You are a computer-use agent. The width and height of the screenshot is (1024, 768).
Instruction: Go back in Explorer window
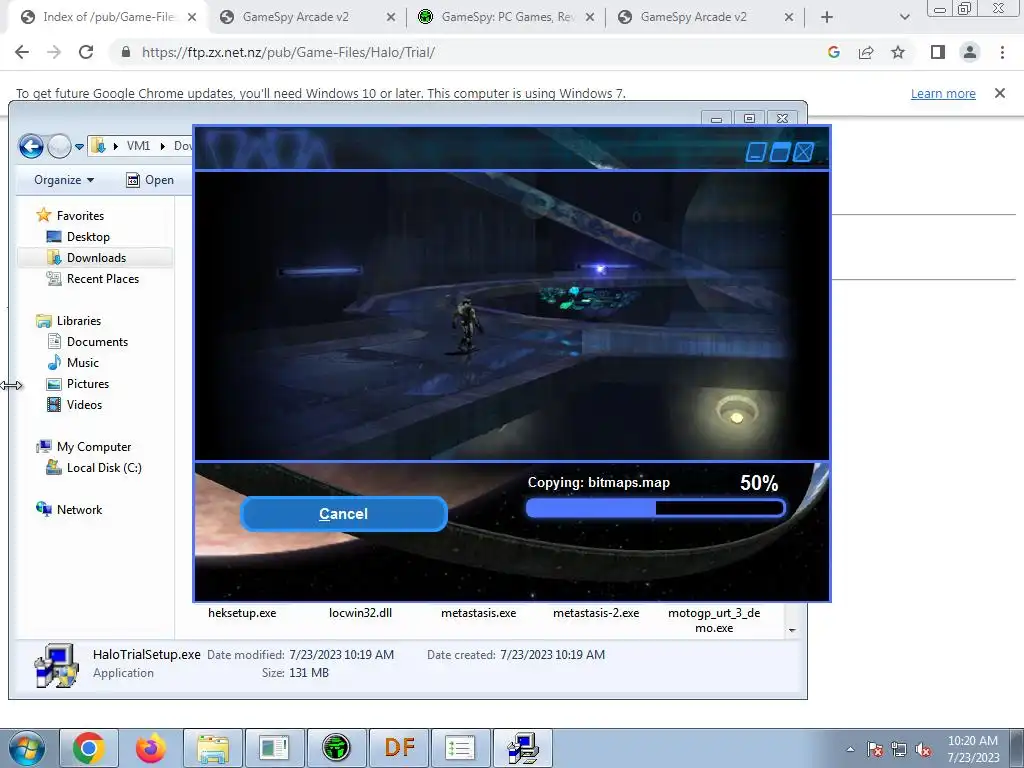point(31,146)
